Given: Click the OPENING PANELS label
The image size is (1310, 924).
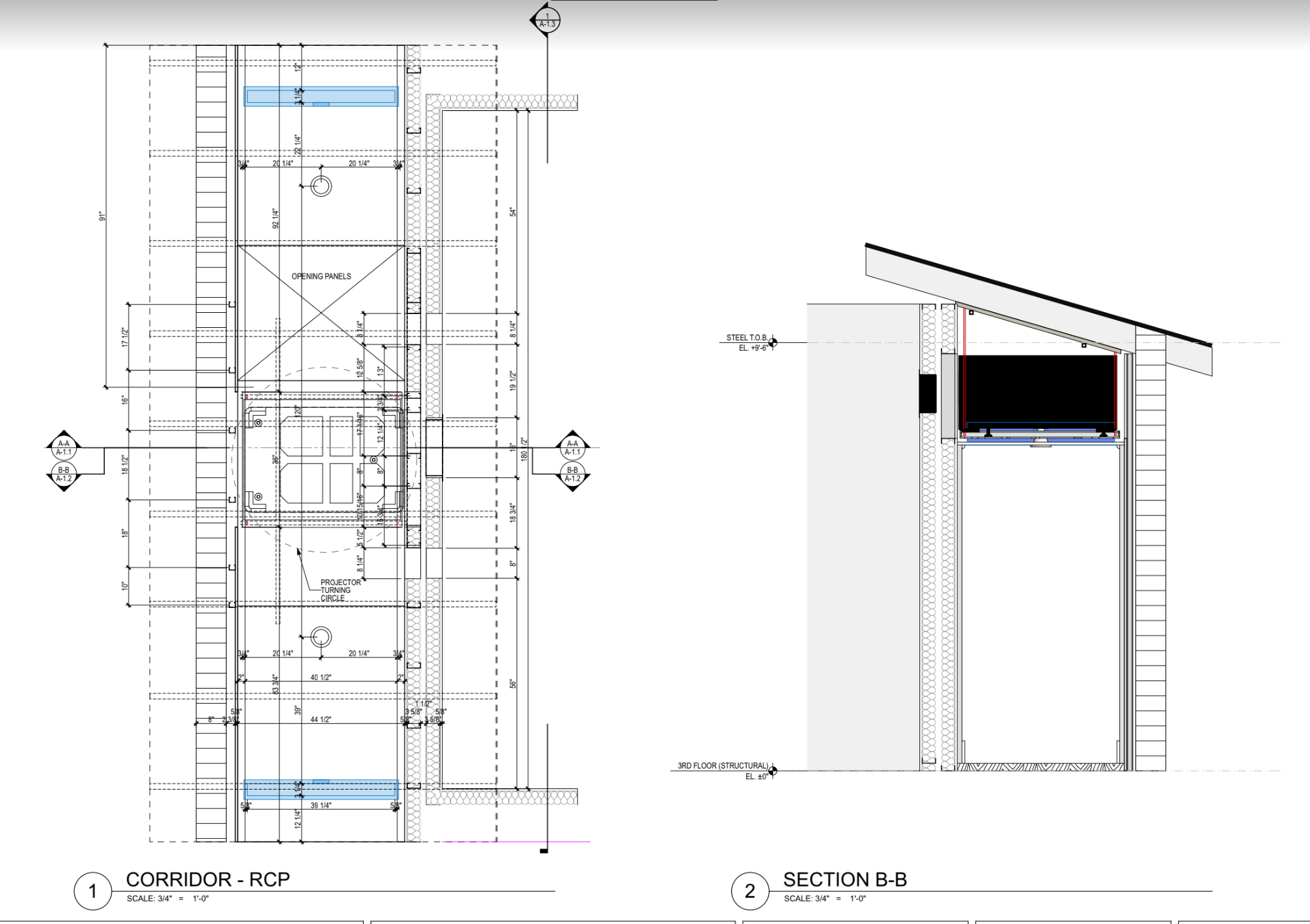Looking at the screenshot, I should (x=321, y=276).
